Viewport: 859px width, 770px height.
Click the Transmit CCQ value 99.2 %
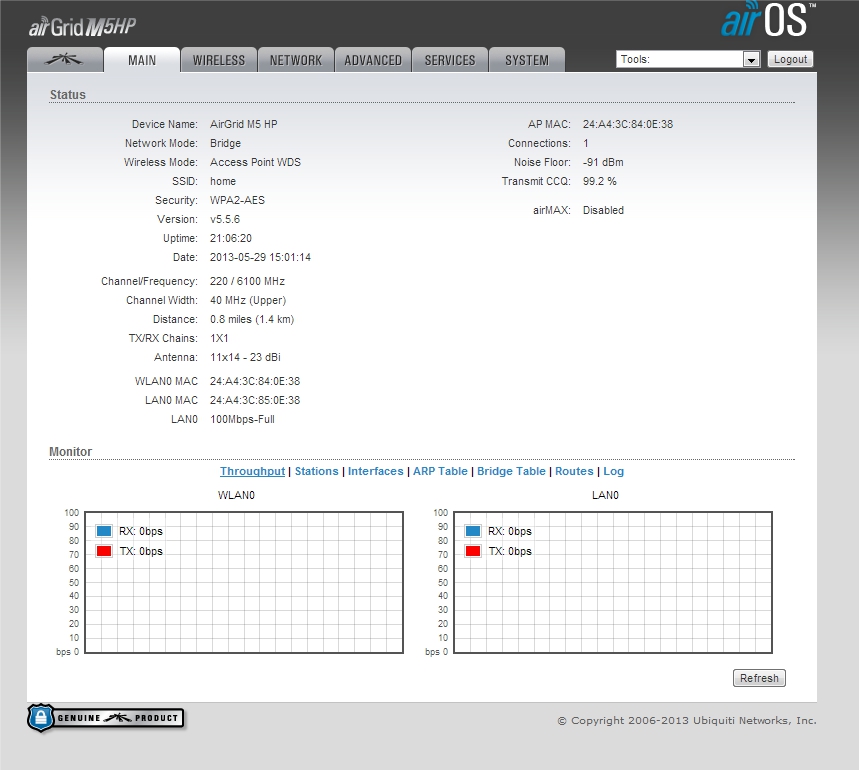(x=600, y=181)
